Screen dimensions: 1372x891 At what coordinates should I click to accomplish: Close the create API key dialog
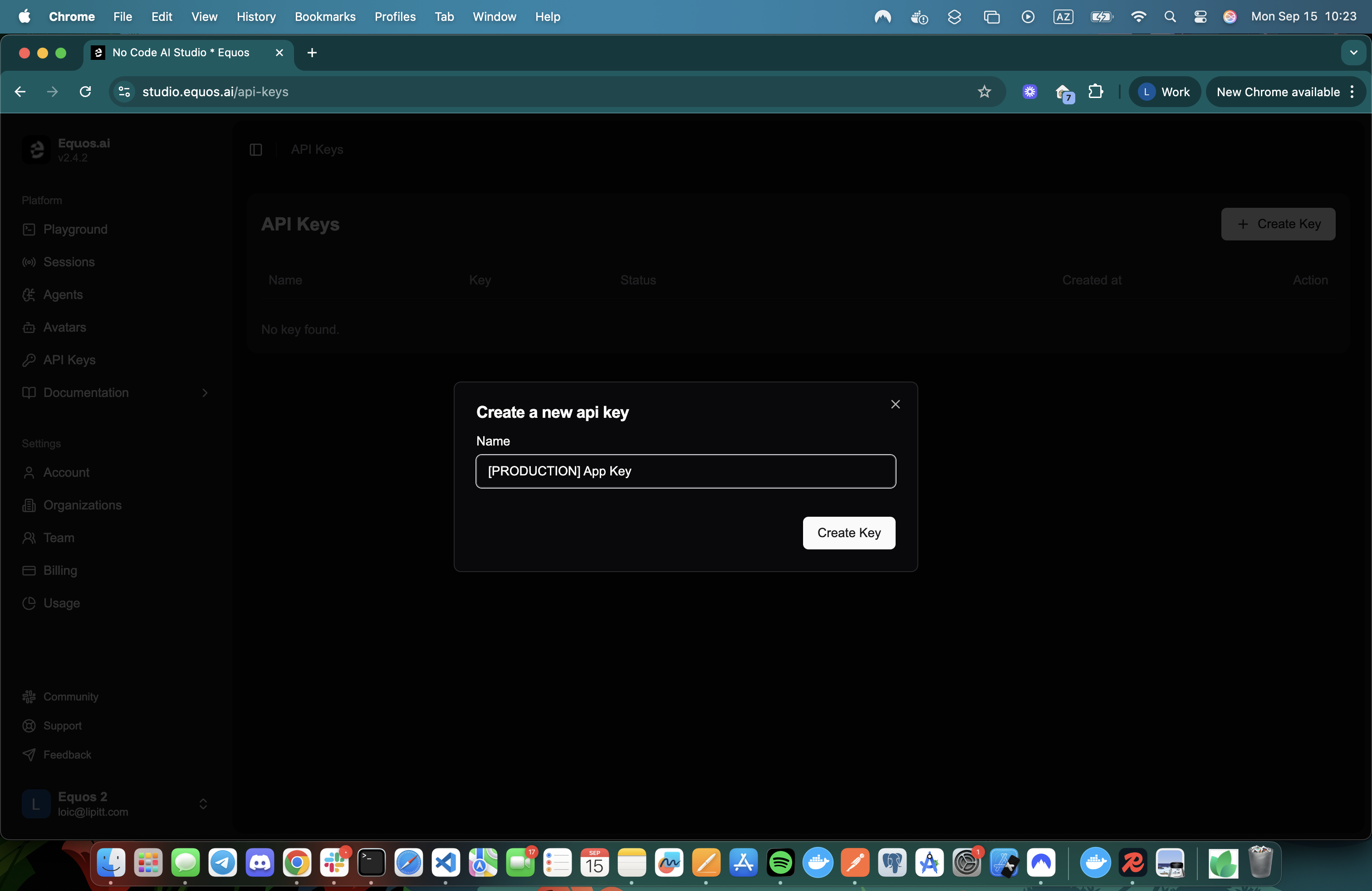[895, 405]
